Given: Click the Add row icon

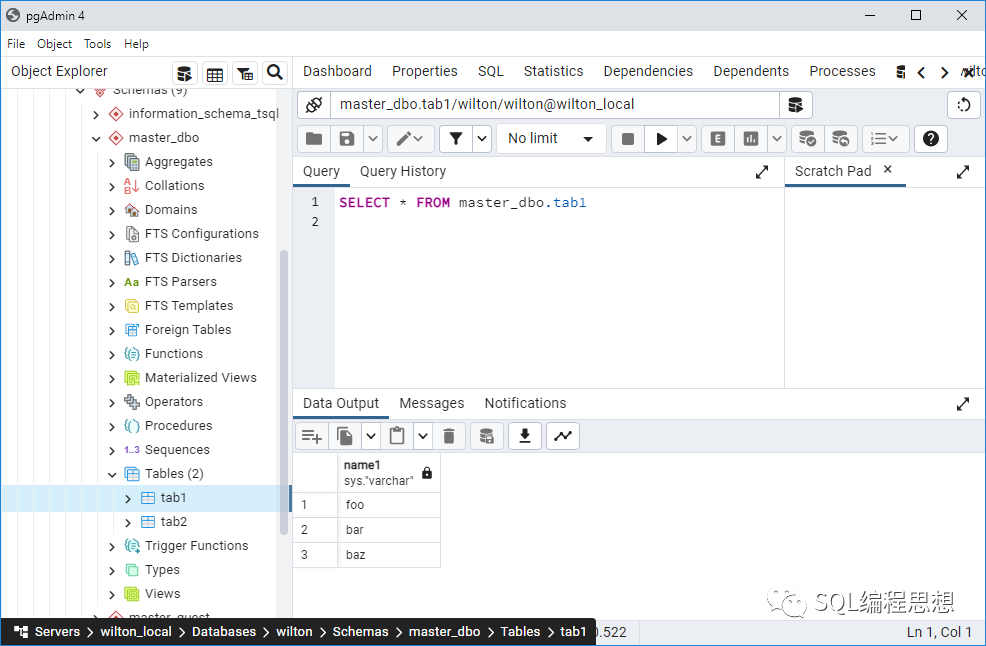Looking at the screenshot, I should (x=312, y=436).
